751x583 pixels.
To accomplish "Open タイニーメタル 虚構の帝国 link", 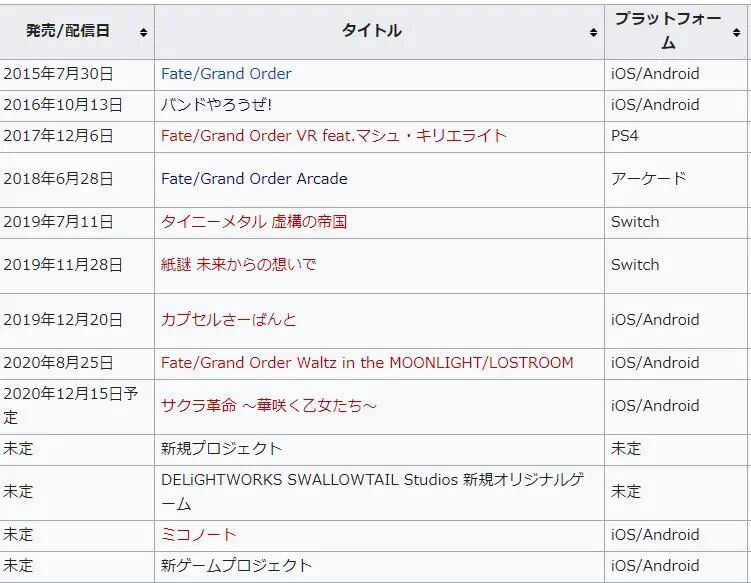I will point(254,222).
